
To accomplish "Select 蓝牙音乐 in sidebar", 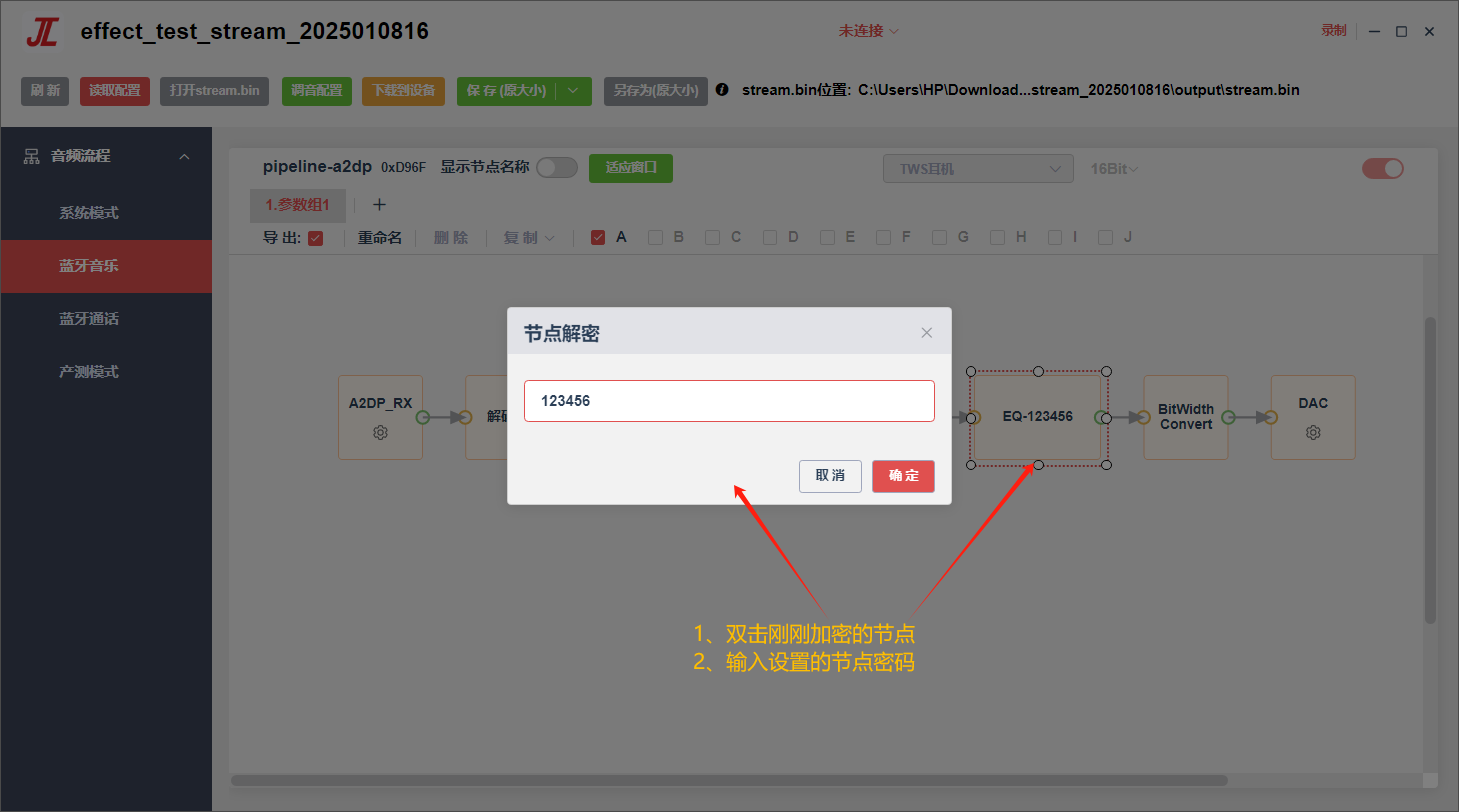I will pyautogui.click(x=106, y=266).
